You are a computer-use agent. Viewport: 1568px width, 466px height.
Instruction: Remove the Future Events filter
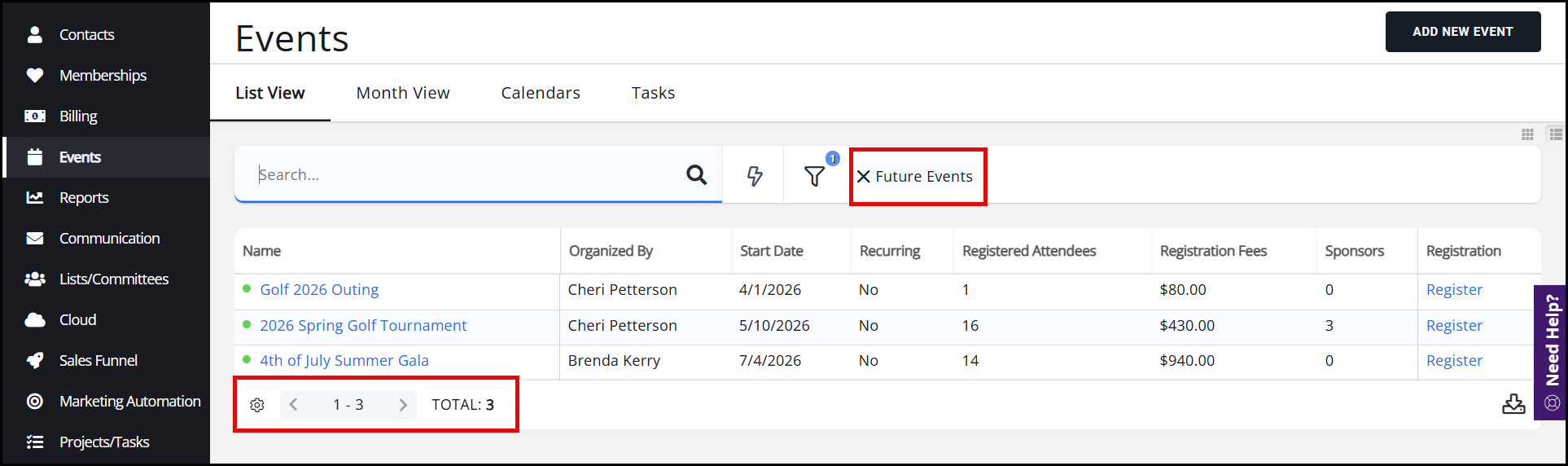point(864,177)
